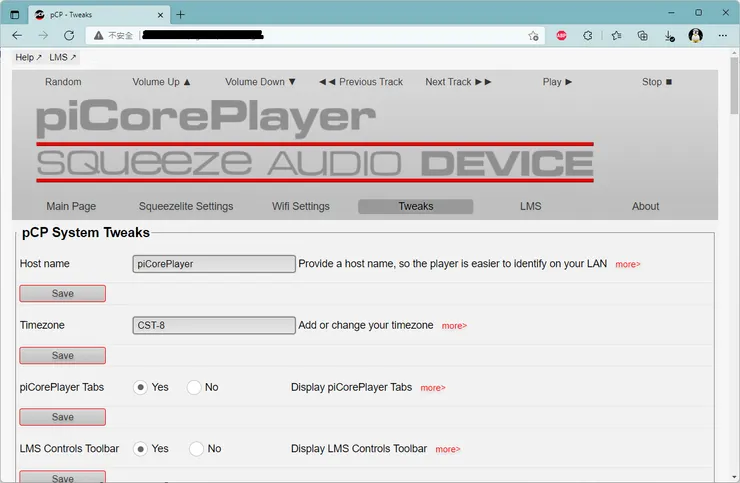Show more info on piCorePlayer Tabs
Viewport: 740px width, 483px height.
pos(433,388)
